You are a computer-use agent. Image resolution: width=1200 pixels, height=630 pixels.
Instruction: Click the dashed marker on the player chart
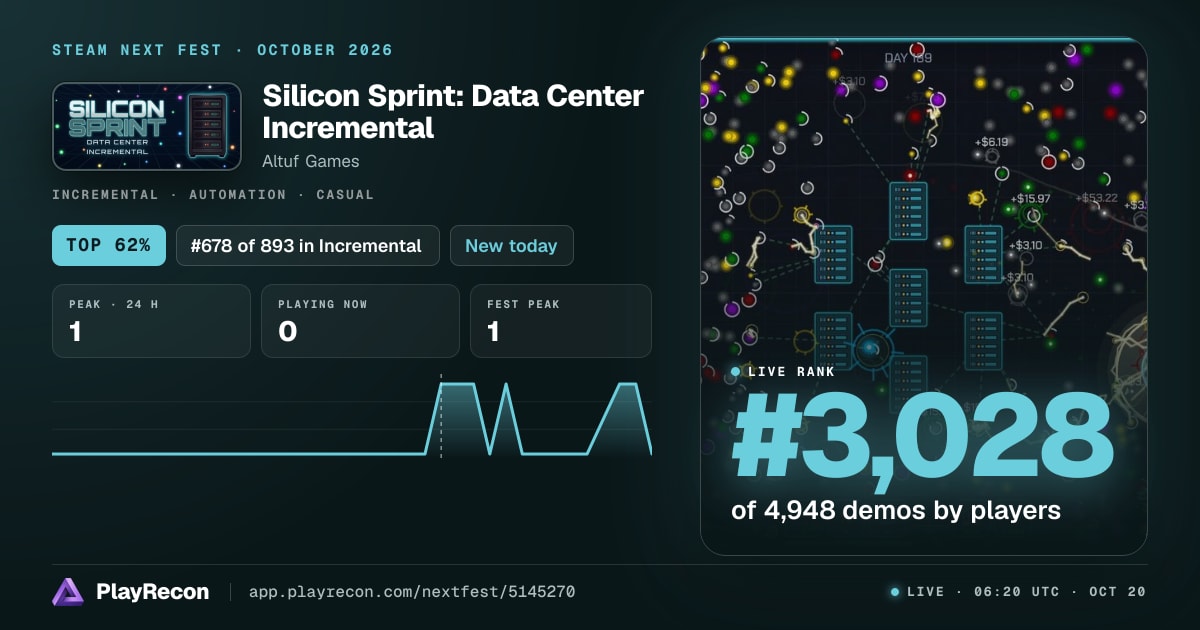441,415
